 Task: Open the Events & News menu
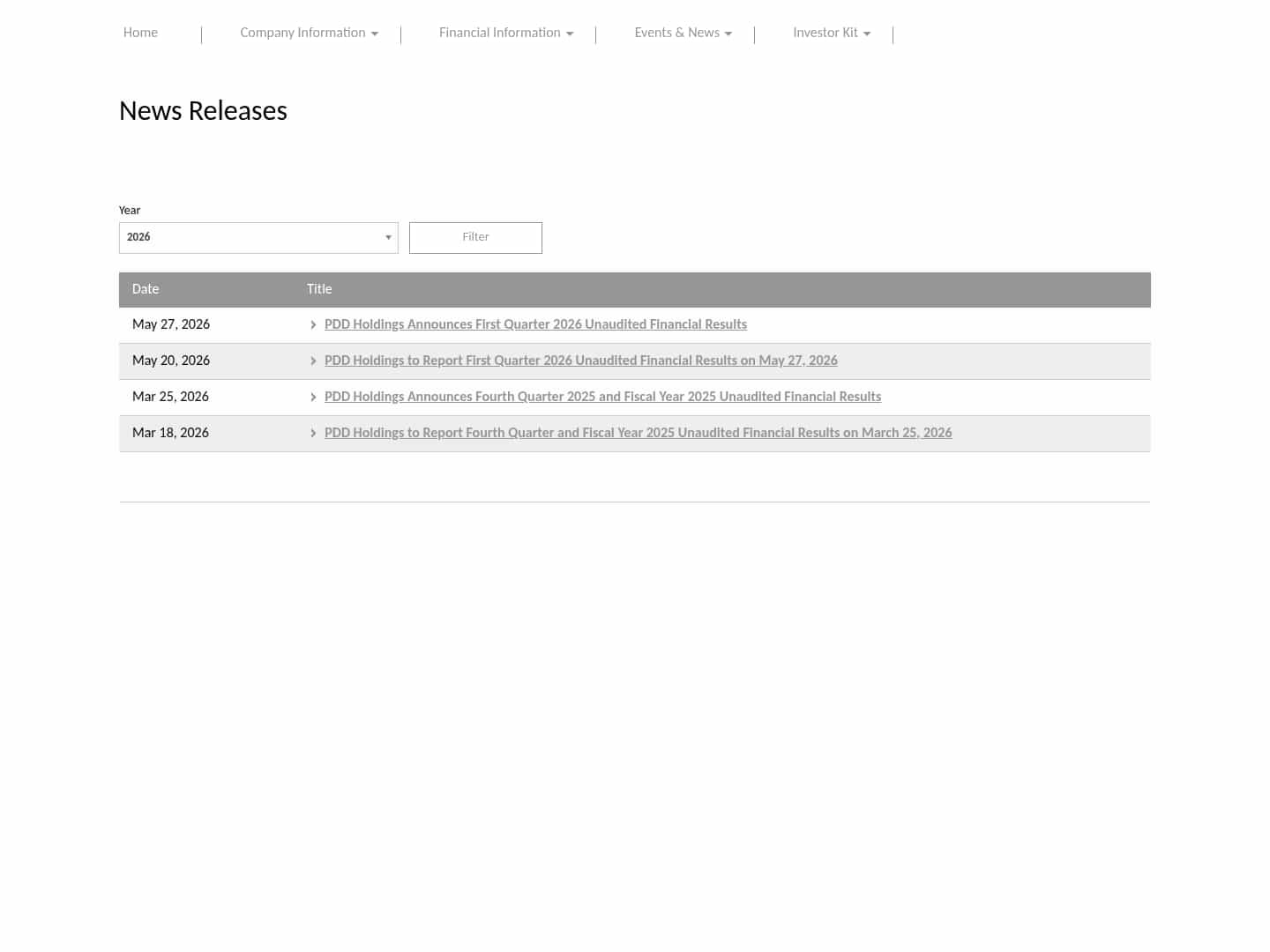pos(683,33)
